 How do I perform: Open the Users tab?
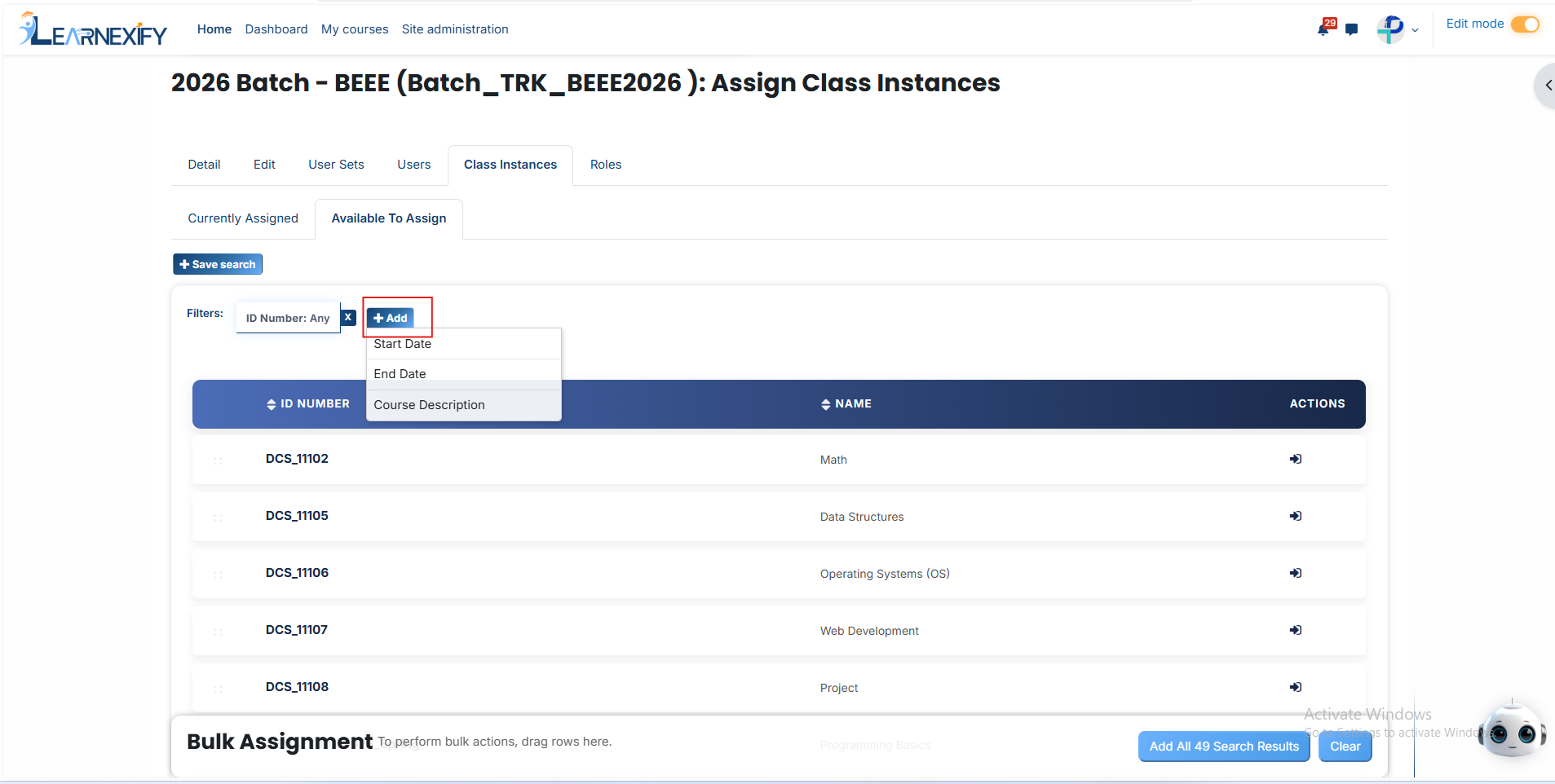pos(414,165)
